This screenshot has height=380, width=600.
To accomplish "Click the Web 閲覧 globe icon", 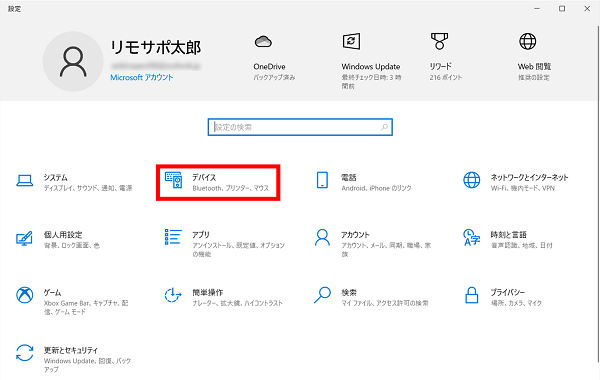I will (x=528, y=41).
